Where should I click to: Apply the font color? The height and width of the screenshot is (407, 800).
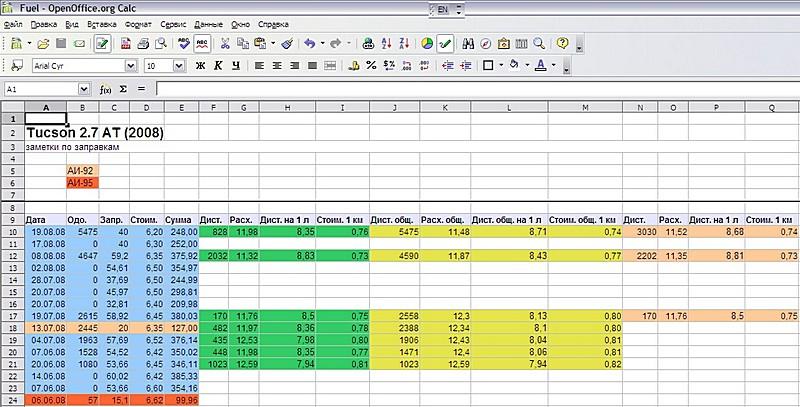coord(540,66)
